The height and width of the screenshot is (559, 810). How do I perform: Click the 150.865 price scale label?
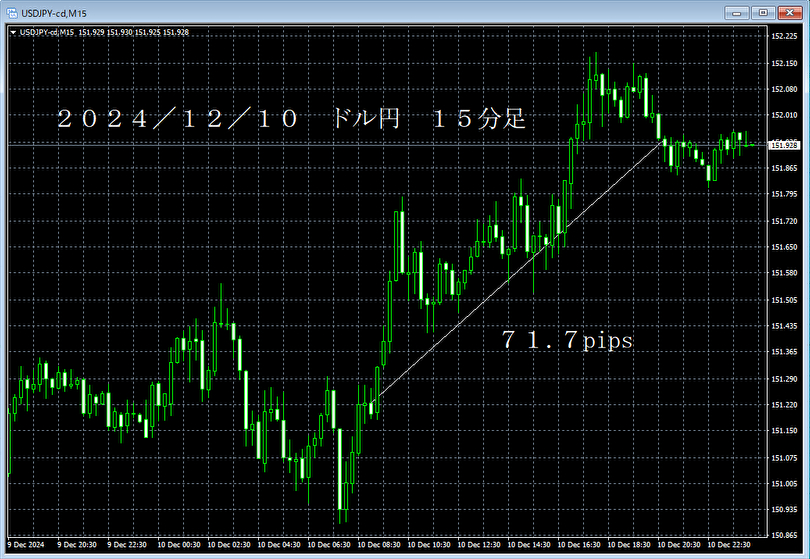784,536
